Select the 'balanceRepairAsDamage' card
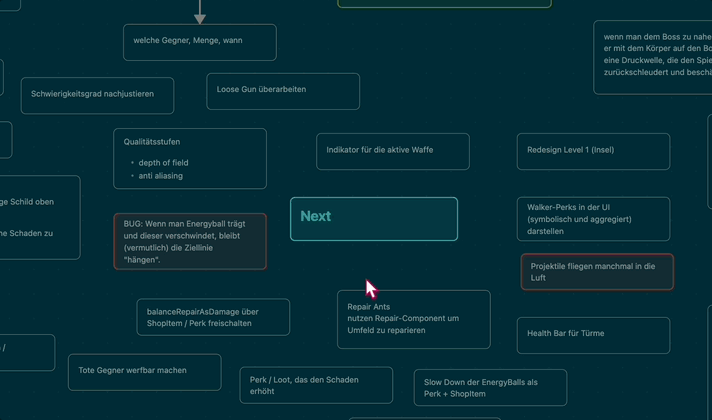This screenshot has width=712, height=420. [213, 317]
